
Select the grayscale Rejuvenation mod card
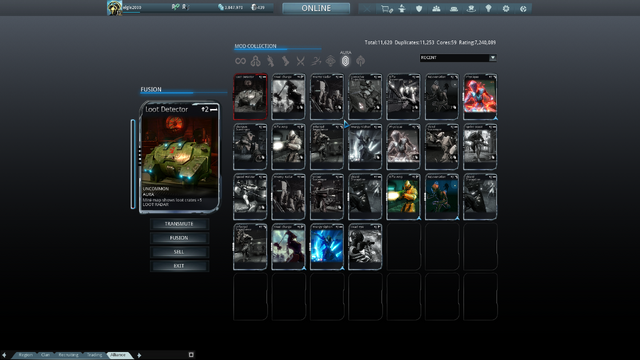442,96
